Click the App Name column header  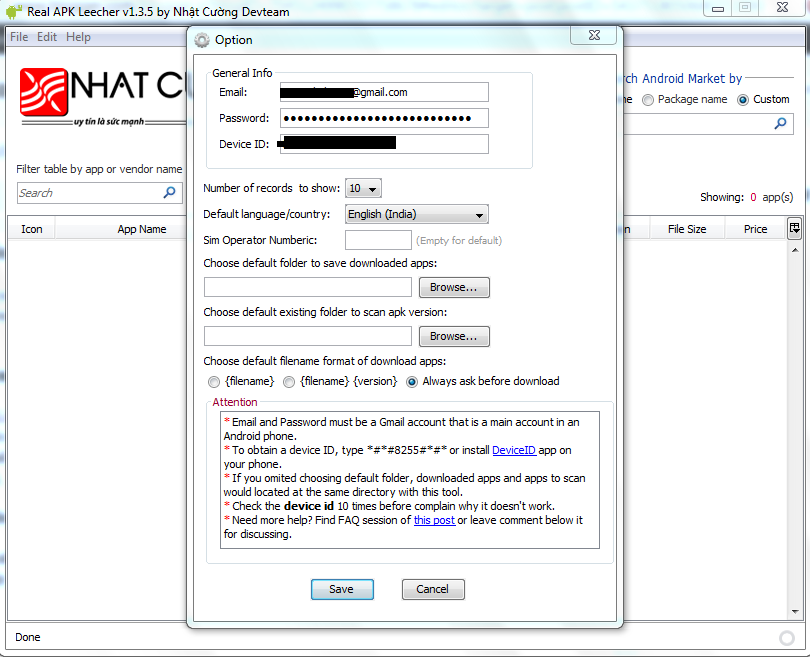click(142, 229)
